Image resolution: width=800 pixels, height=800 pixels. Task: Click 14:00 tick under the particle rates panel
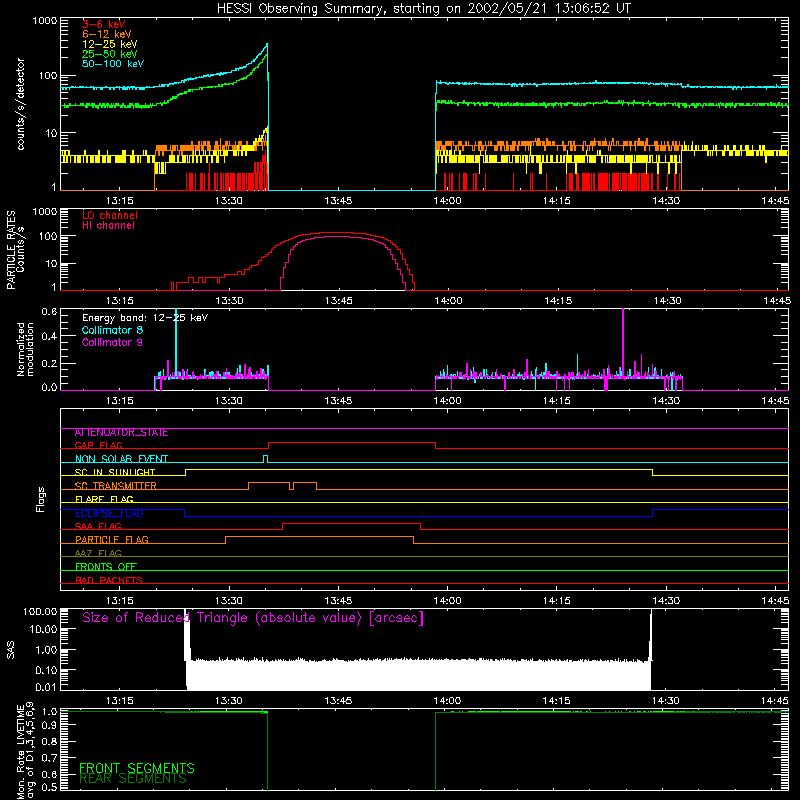[448, 301]
